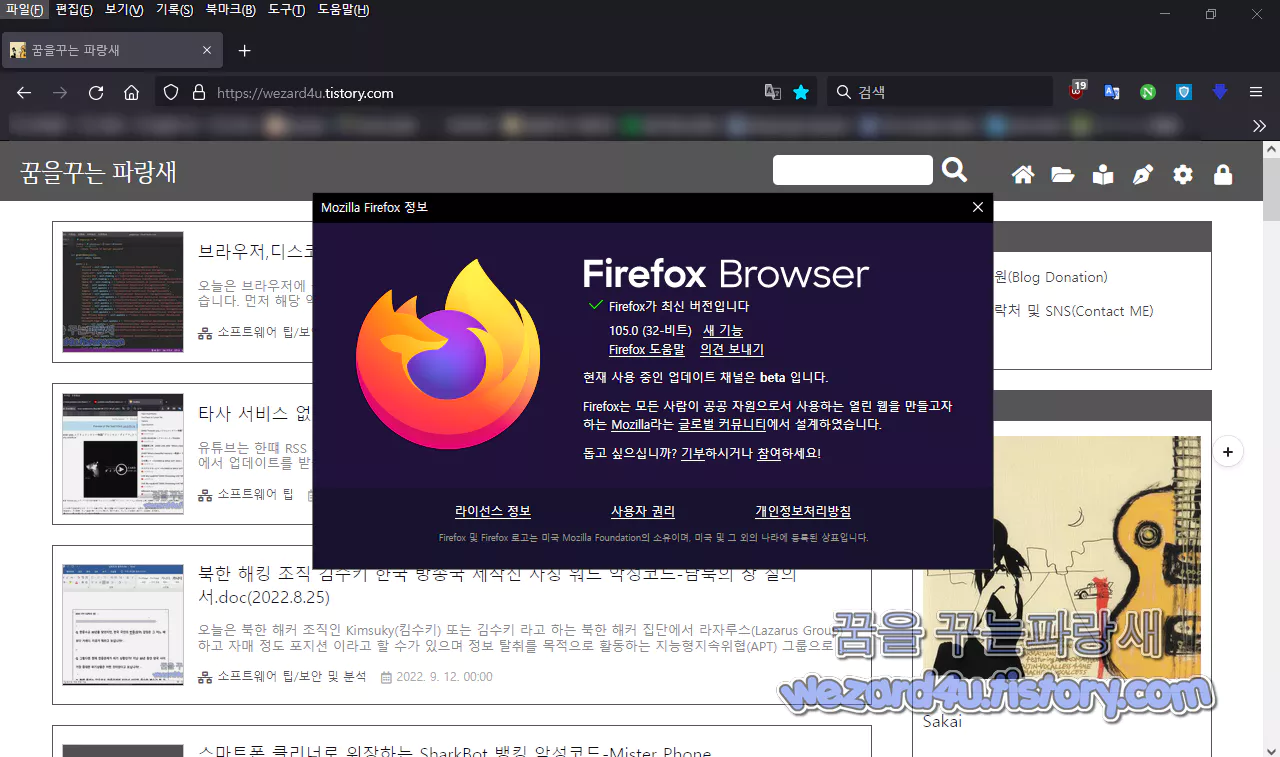Viewport: 1280px width, 757px height.
Task: Open the Firefox hamburger application menu
Action: click(1256, 92)
